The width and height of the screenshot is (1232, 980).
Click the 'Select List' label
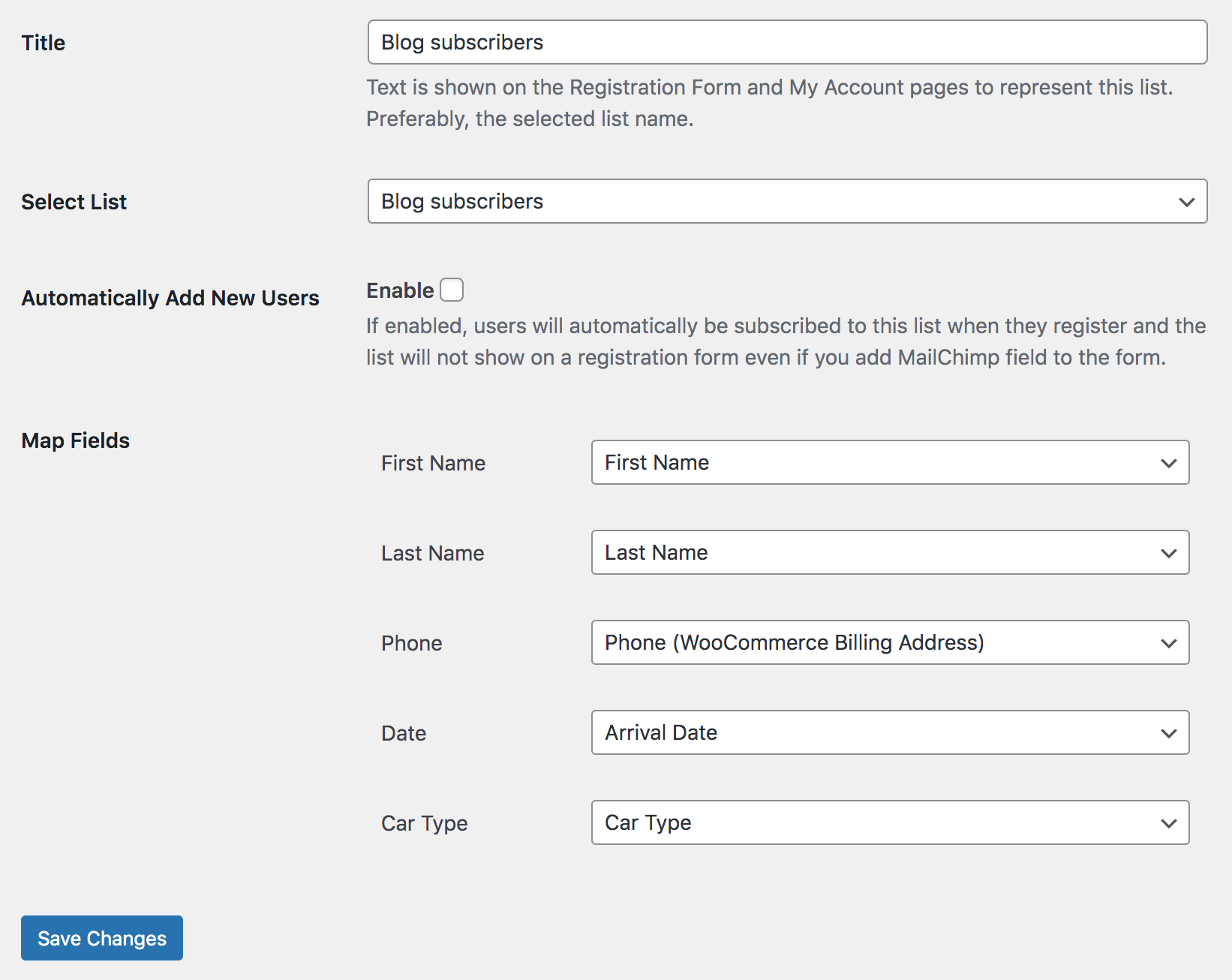tap(74, 202)
